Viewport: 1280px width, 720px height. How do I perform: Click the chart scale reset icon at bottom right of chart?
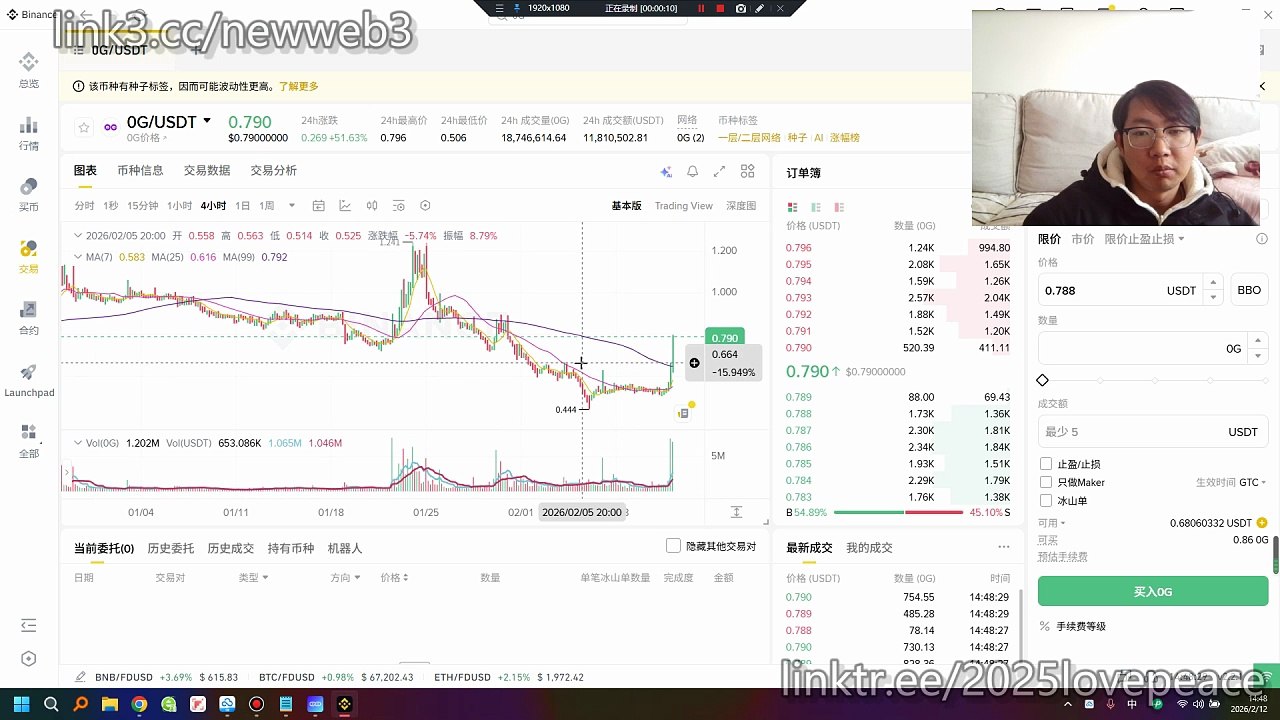[x=736, y=512]
